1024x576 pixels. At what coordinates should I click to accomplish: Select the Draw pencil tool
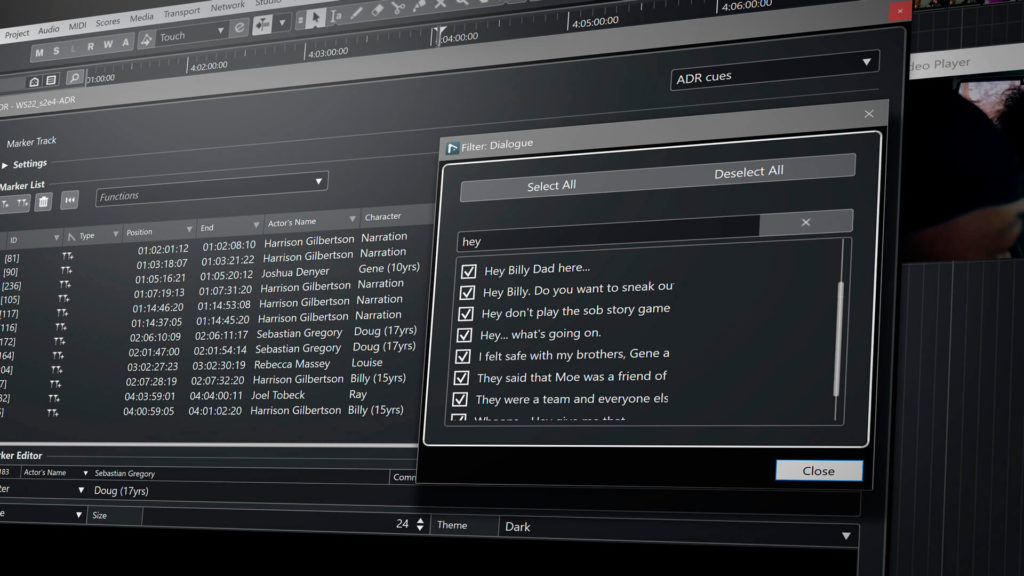pyautogui.click(x=357, y=13)
